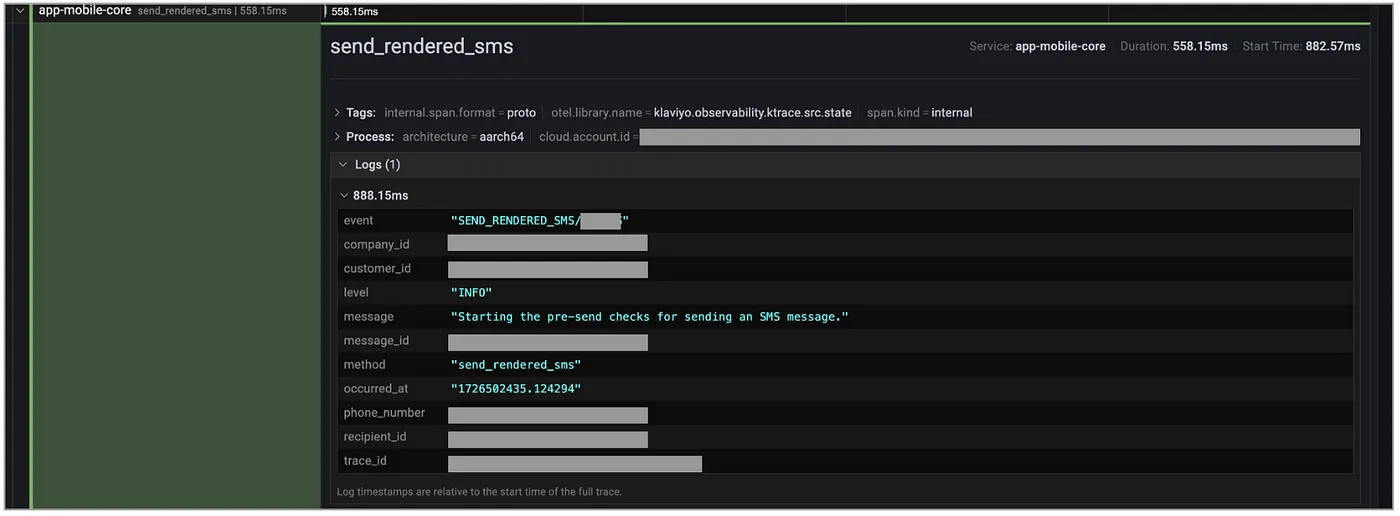Click the otel.library.name tag value

(x=752, y=113)
